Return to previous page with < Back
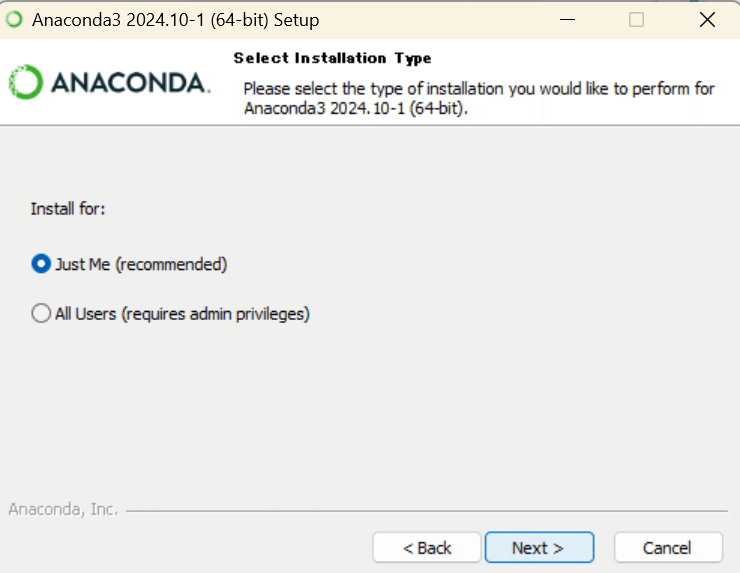 [x=427, y=548]
